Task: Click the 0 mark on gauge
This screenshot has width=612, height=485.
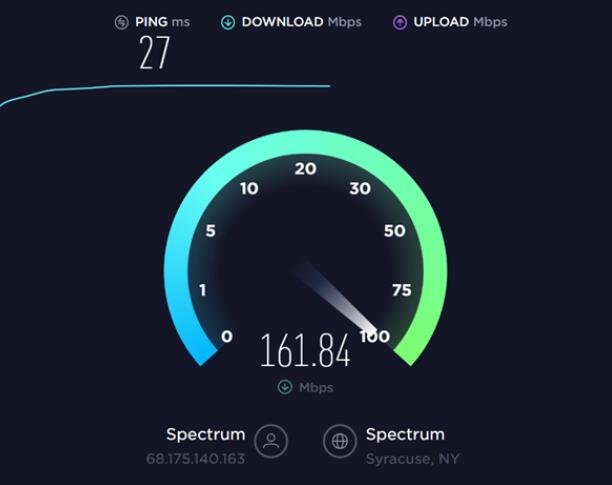Action: pos(227,336)
